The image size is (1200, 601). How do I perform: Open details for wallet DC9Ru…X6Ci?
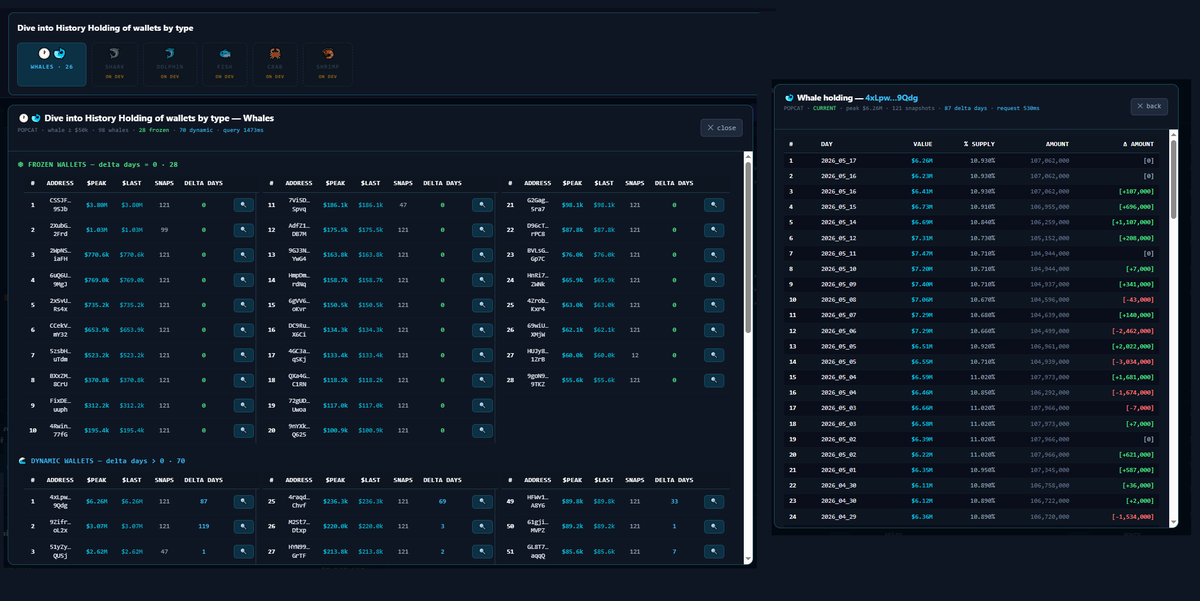click(482, 330)
